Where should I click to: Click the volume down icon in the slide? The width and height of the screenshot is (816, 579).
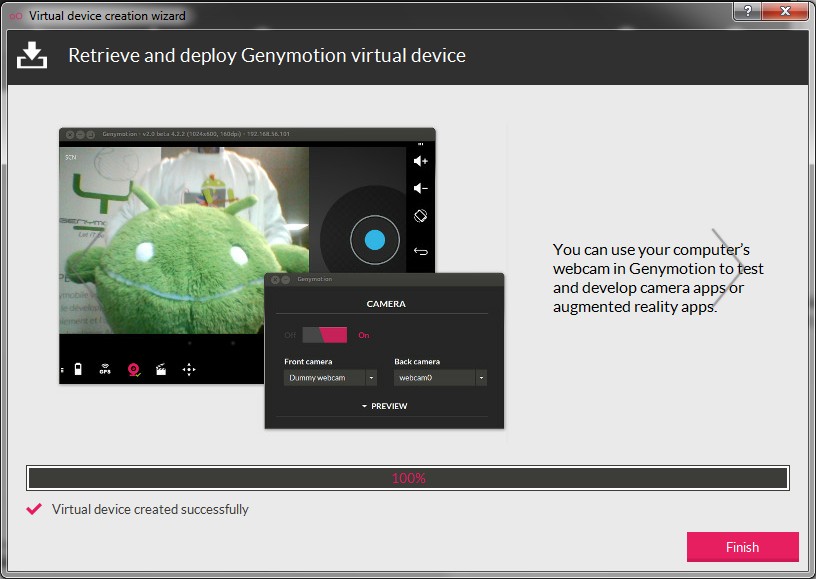click(x=420, y=188)
